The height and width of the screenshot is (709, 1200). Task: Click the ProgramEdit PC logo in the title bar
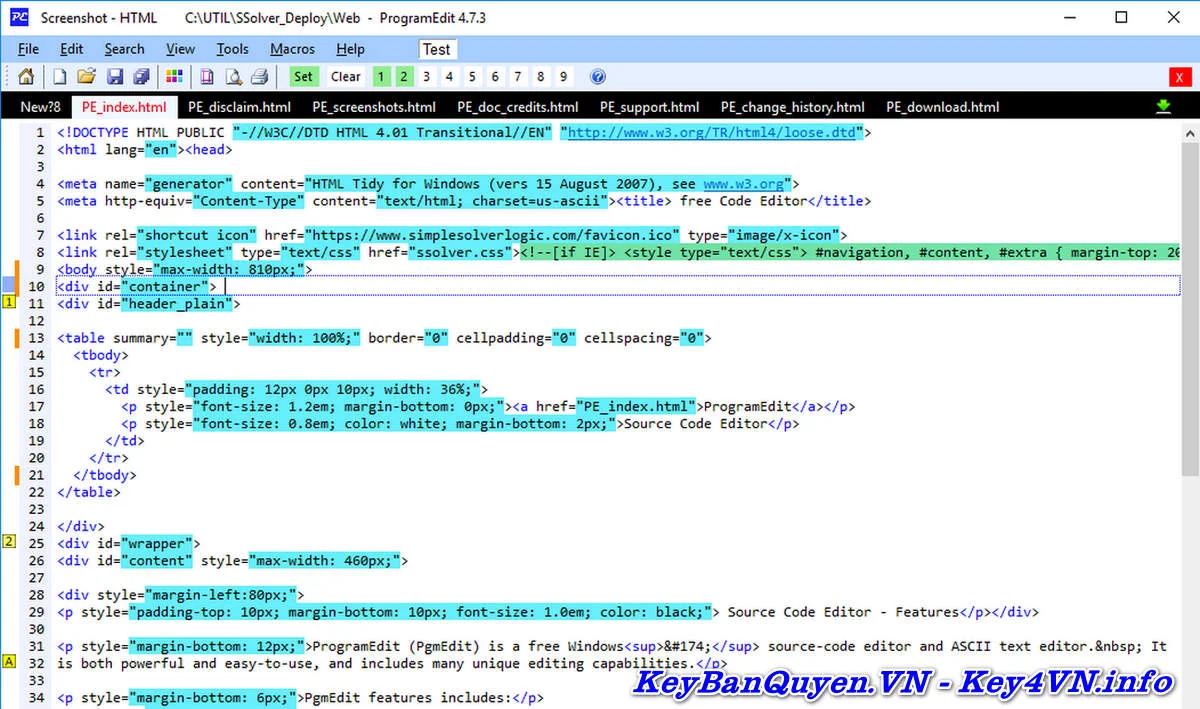19,17
